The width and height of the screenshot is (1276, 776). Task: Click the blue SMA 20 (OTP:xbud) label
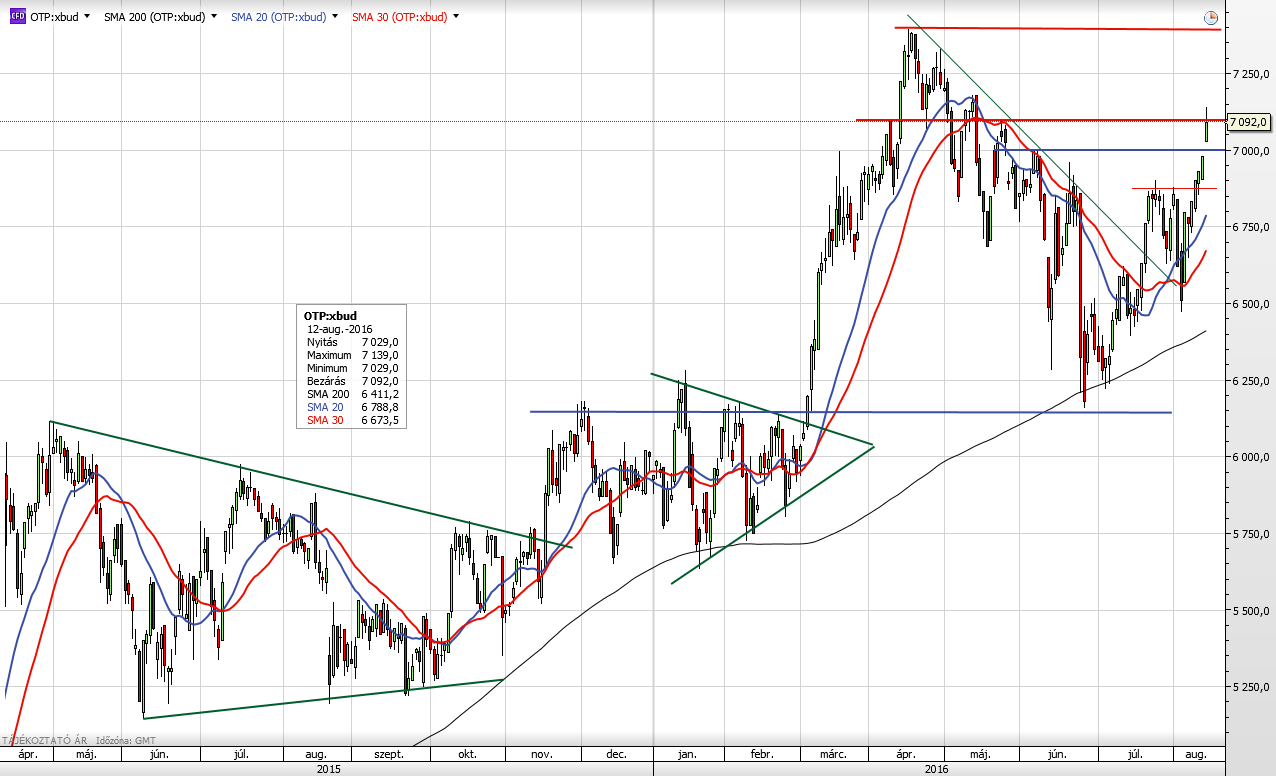(278, 17)
